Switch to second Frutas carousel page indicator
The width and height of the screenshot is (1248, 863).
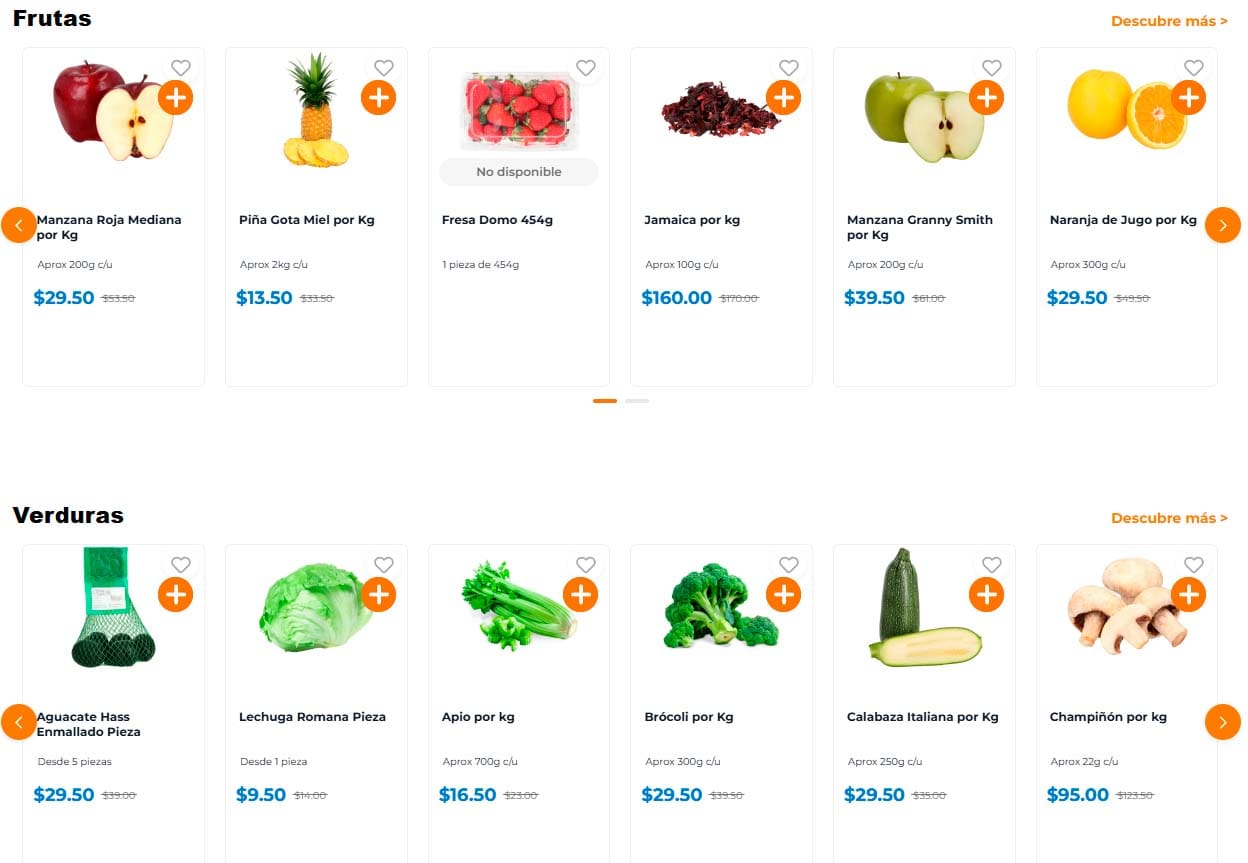(637, 401)
